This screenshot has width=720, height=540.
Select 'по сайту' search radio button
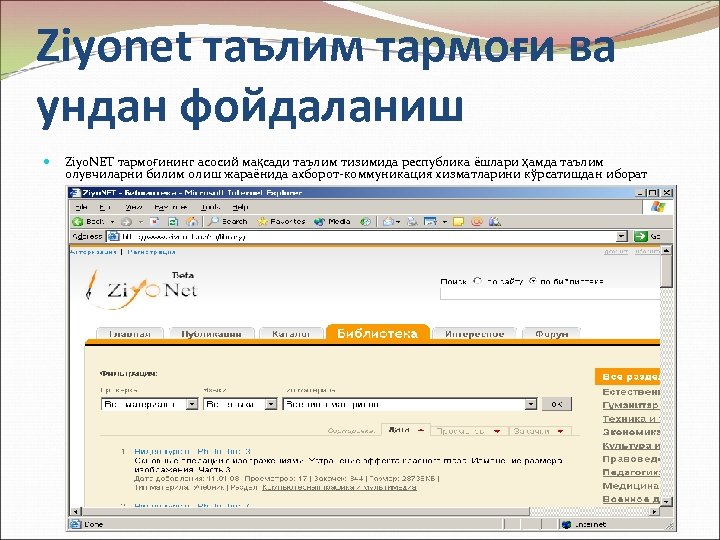point(478,281)
